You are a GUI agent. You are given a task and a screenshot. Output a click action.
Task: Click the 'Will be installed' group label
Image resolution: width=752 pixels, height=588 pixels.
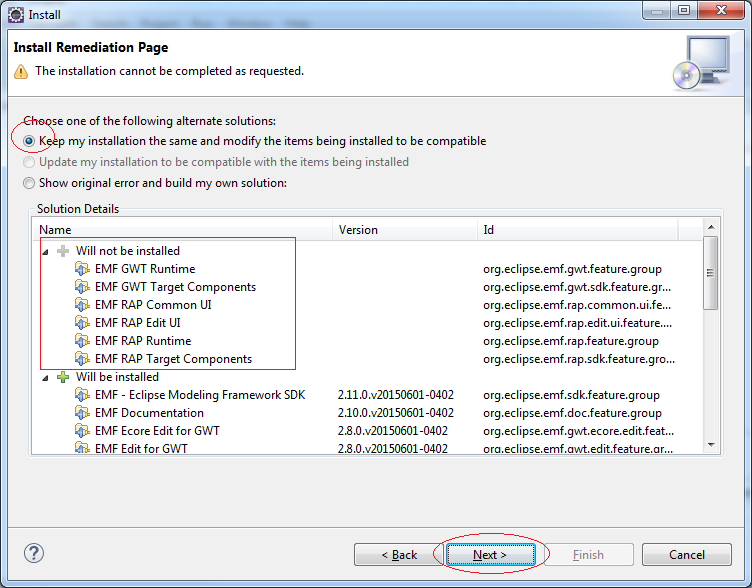click(x=117, y=377)
